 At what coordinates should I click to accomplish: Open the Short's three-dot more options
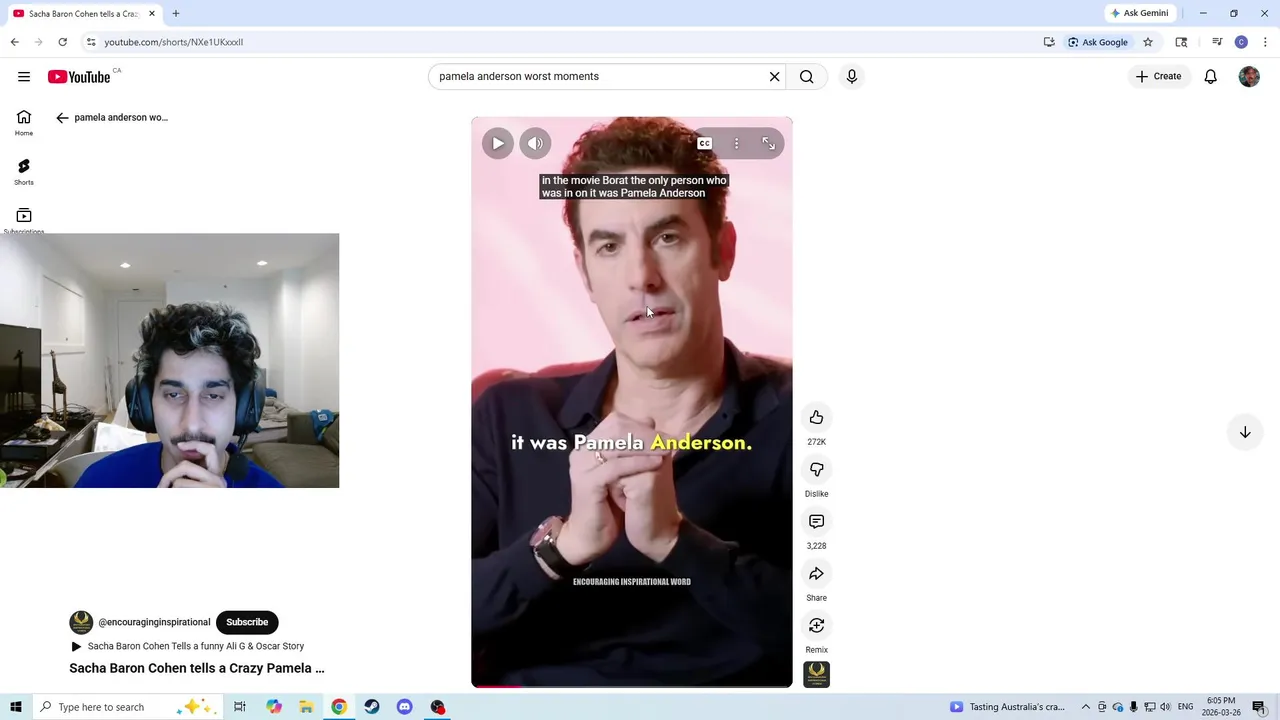[736, 143]
